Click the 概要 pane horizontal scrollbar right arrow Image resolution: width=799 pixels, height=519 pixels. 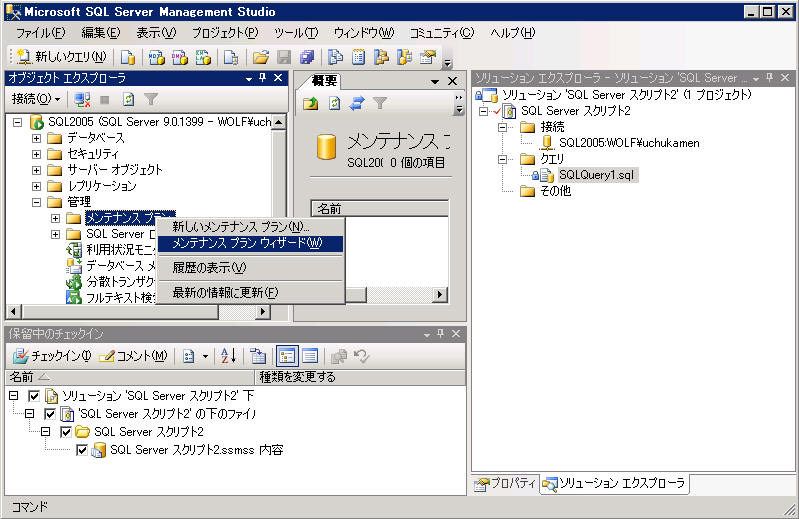(x=440, y=295)
